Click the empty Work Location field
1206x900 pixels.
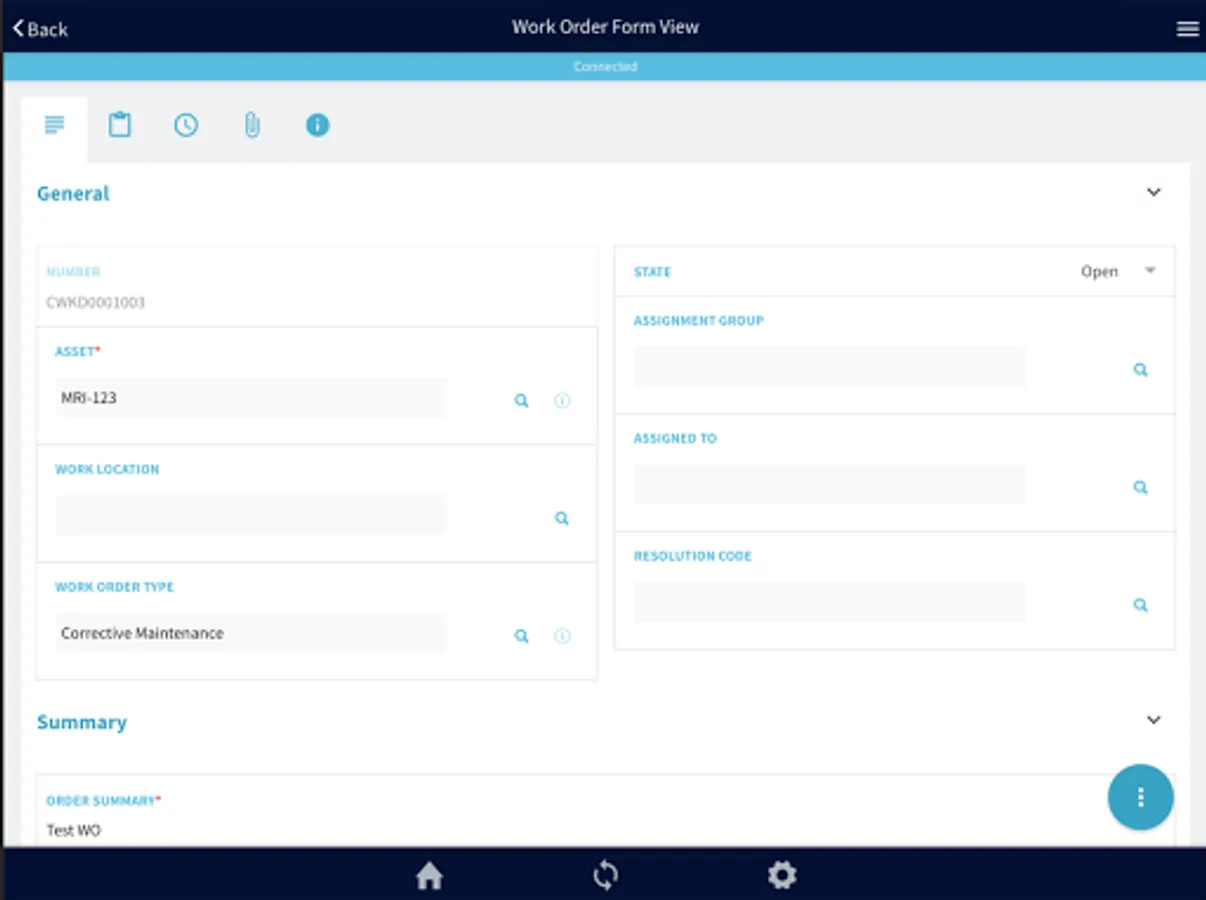[x=251, y=516]
